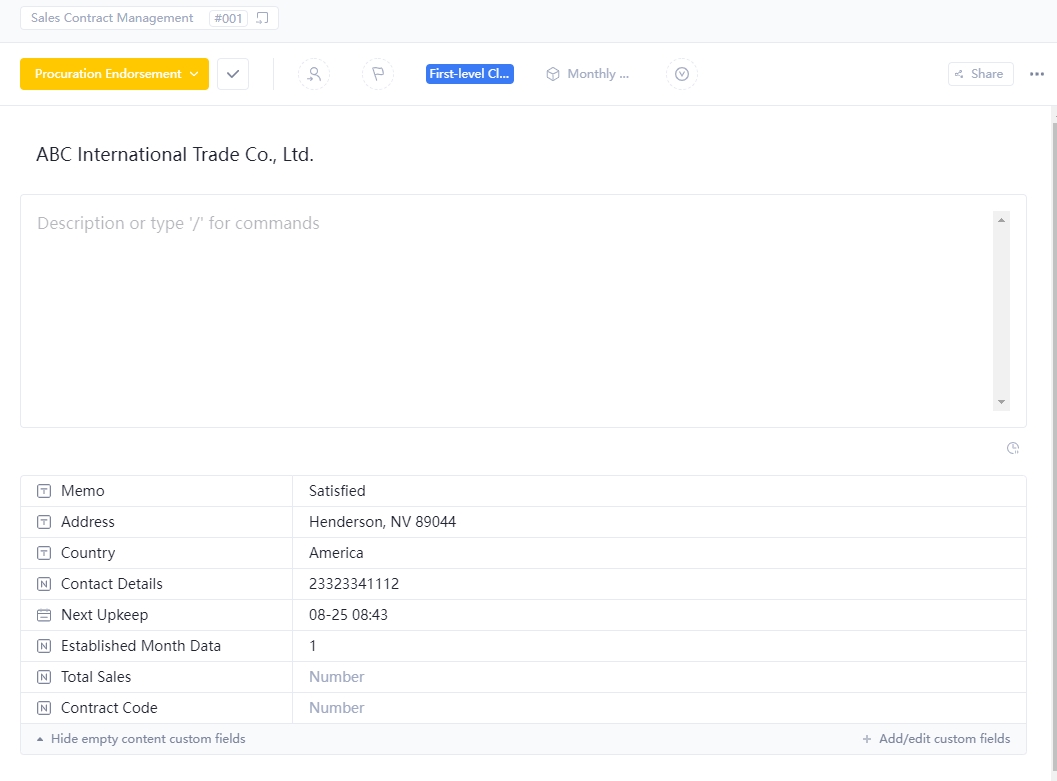The image size is (1057, 781).
Task: Click the Sales Contract Management breadcrumb
Action: point(111,17)
